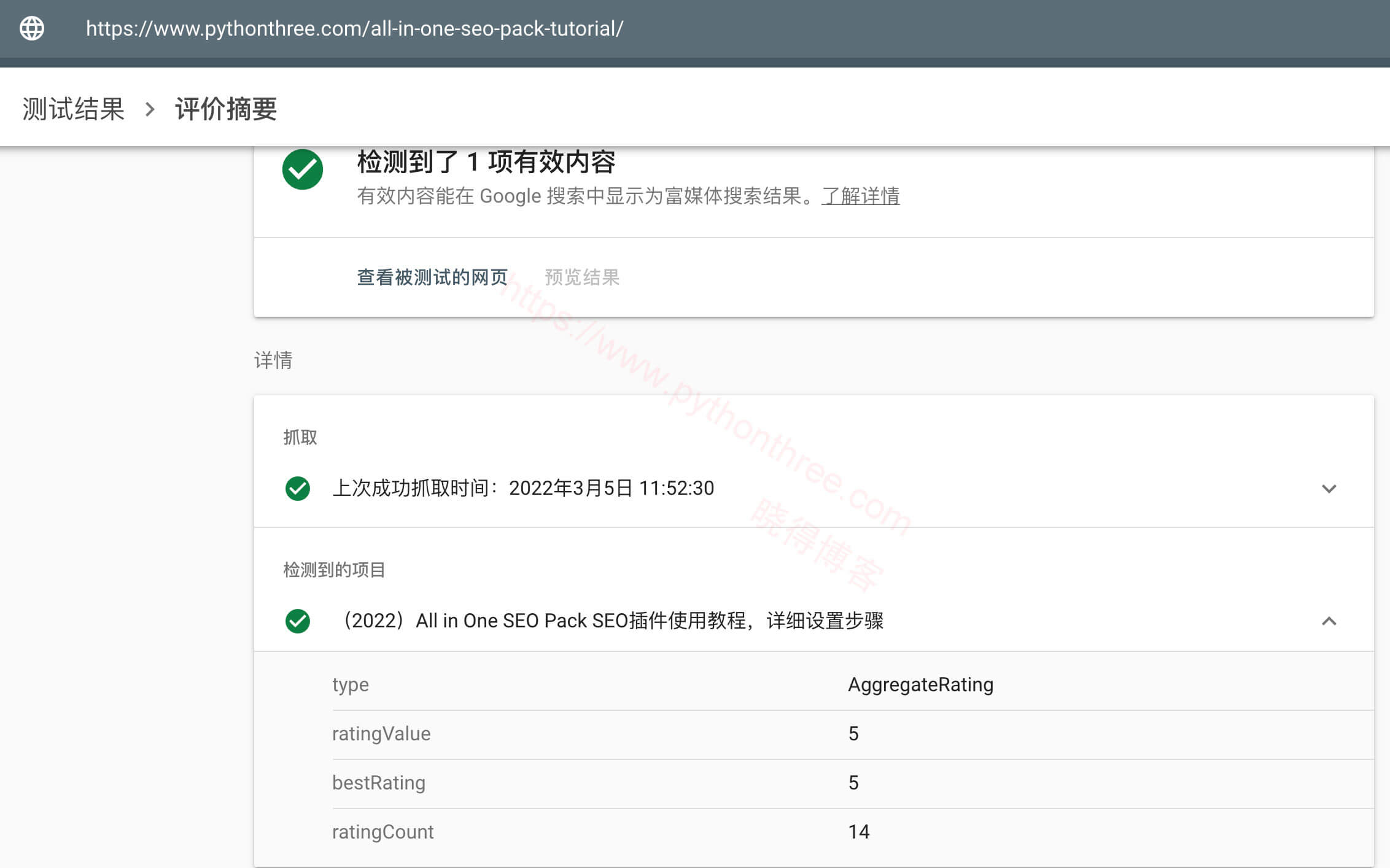Go back to 测试结果 breadcrumb
Image resolution: width=1390 pixels, height=868 pixels.
click(74, 109)
